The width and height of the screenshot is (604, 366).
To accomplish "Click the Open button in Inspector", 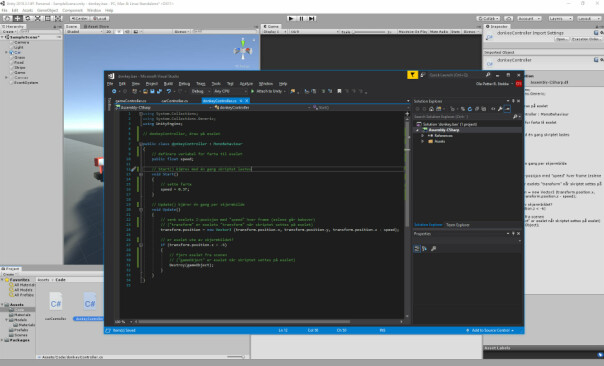I will (561, 39).
